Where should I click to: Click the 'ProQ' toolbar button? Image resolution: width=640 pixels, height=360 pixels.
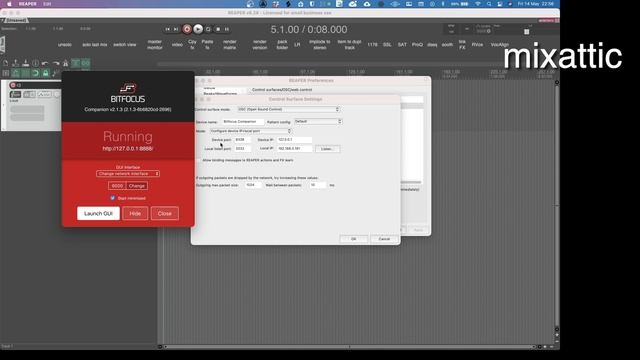tap(417, 44)
